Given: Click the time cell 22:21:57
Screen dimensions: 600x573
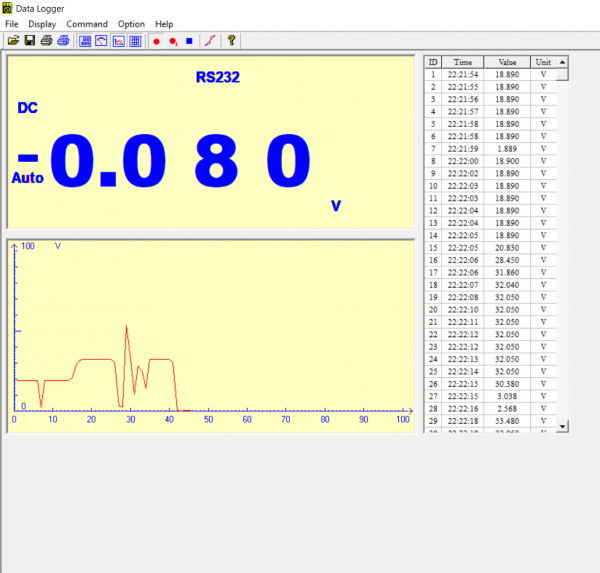Looking at the screenshot, I should (x=463, y=111).
